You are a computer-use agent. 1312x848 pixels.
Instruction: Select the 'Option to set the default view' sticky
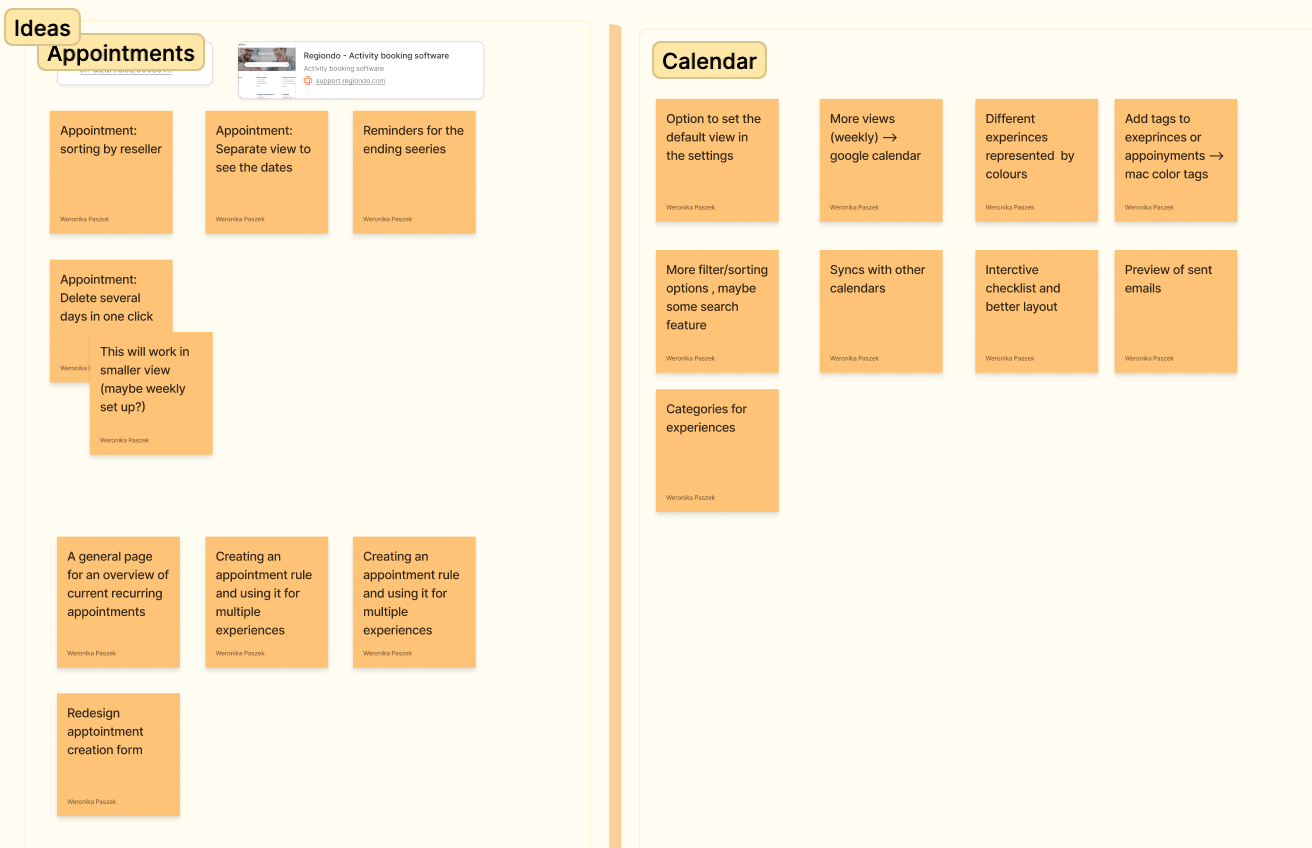[717, 160]
